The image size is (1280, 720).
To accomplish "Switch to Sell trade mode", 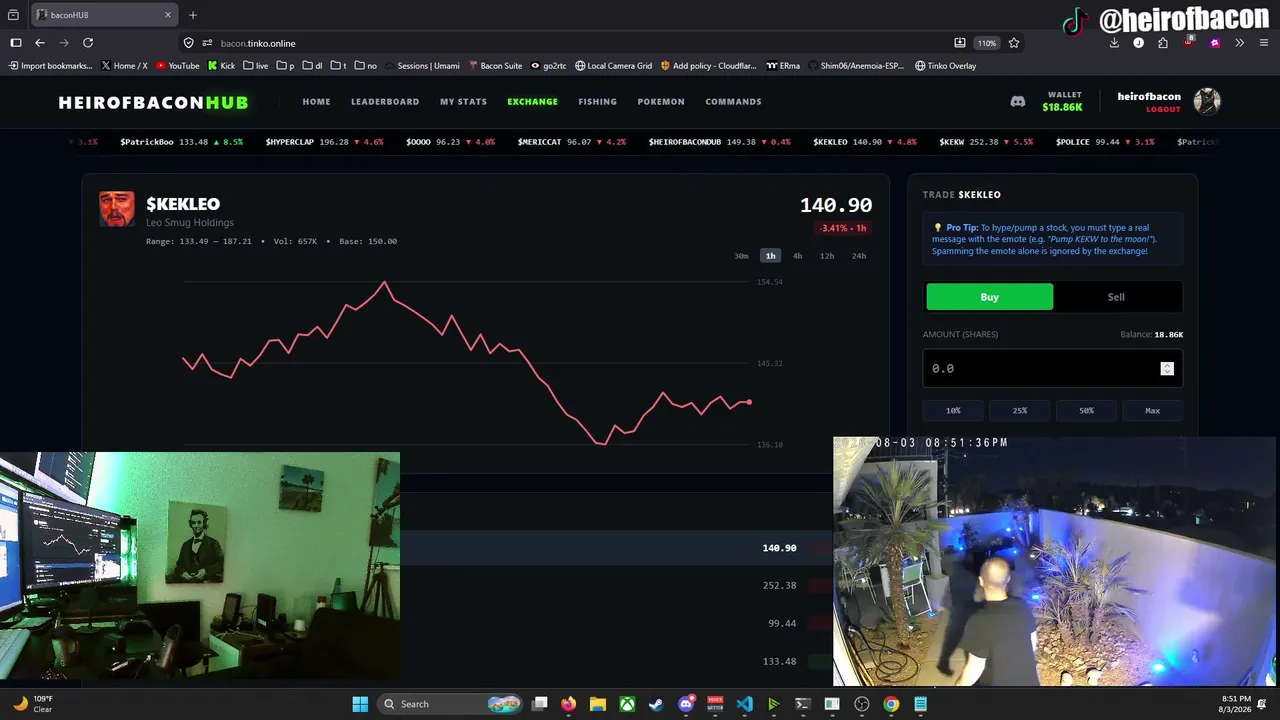I will pos(1116,297).
